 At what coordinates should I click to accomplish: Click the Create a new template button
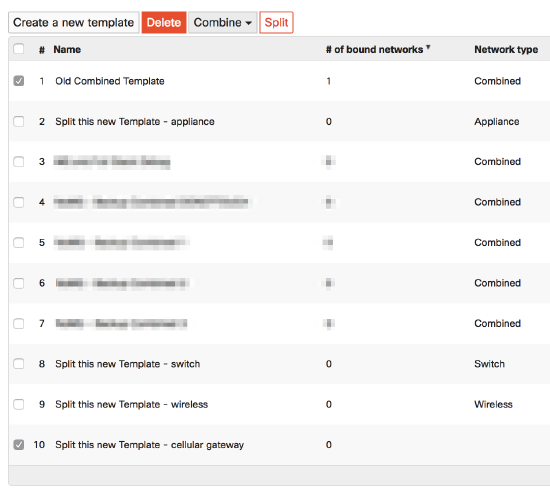click(x=74, y=23)
